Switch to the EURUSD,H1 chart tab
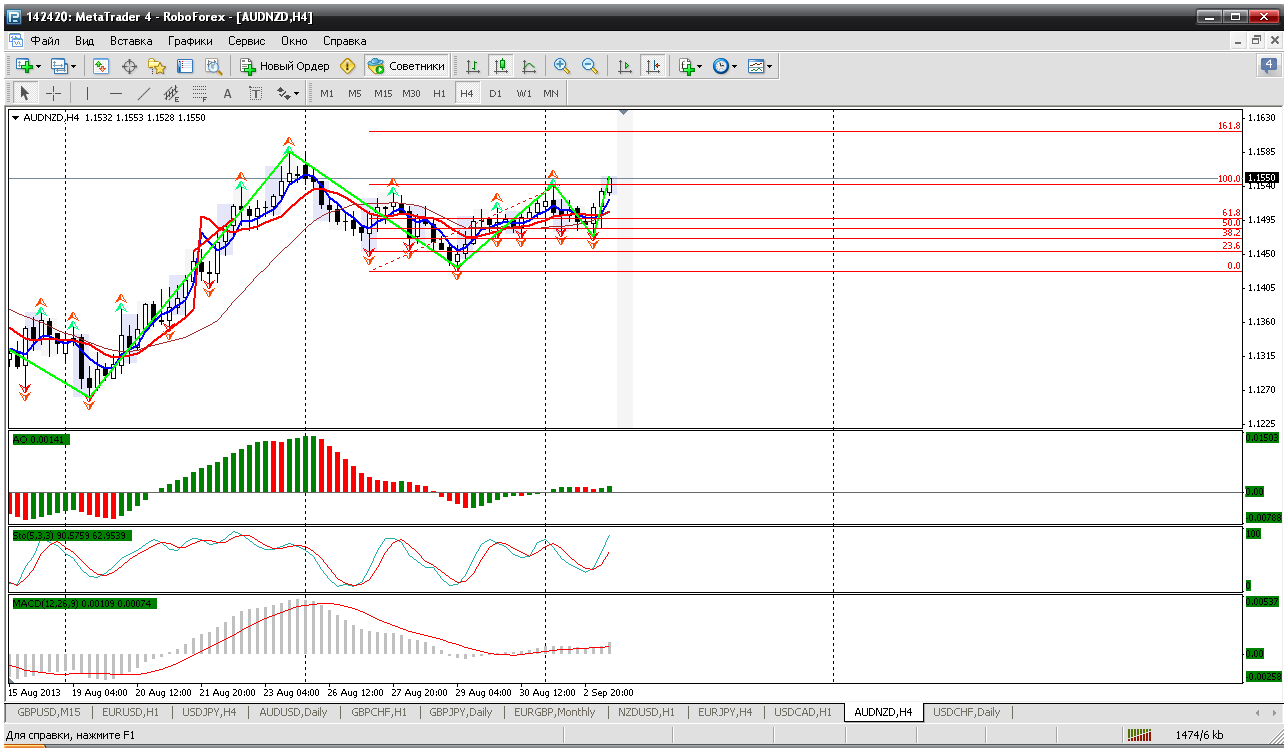 131,712
